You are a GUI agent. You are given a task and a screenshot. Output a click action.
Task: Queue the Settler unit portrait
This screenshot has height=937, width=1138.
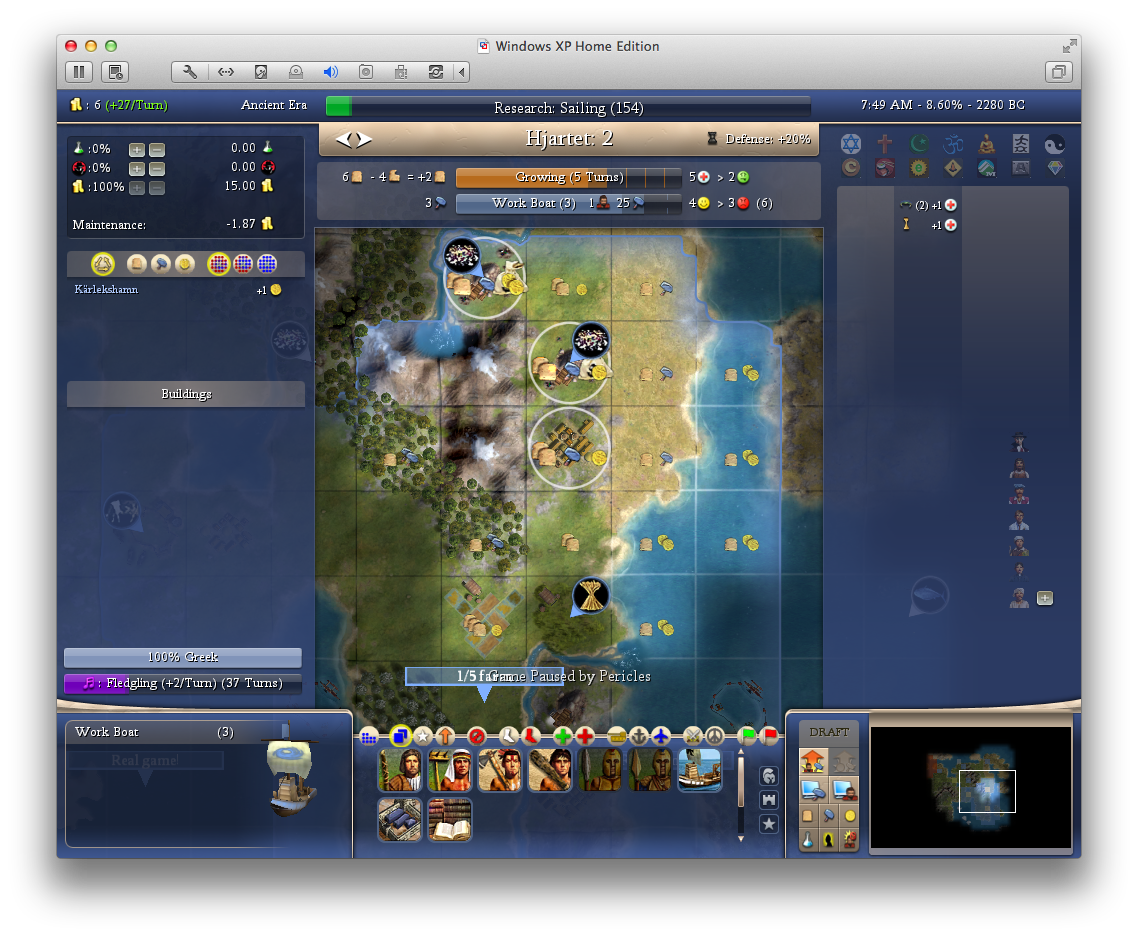click(400, 770)
